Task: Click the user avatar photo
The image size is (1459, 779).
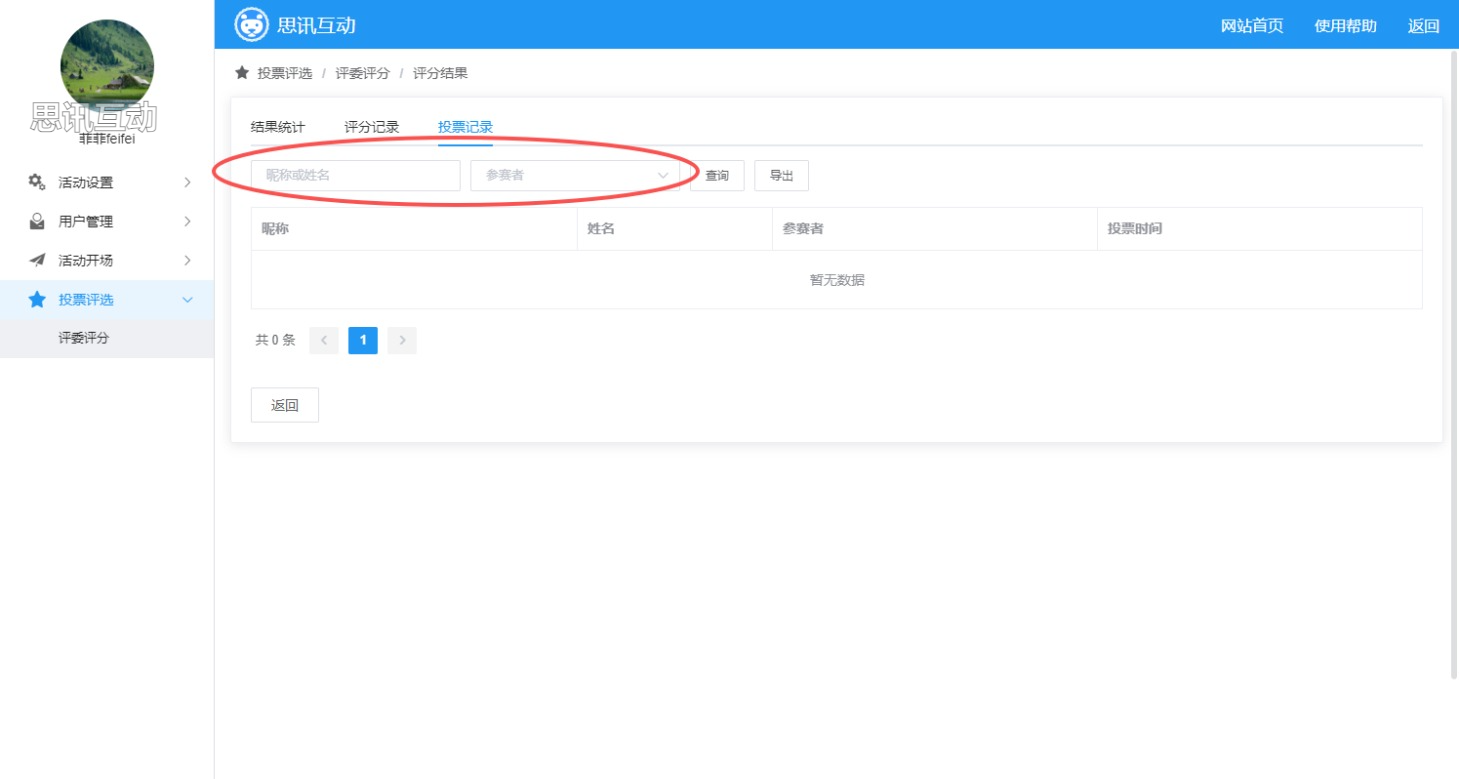Action: (107, 66)
